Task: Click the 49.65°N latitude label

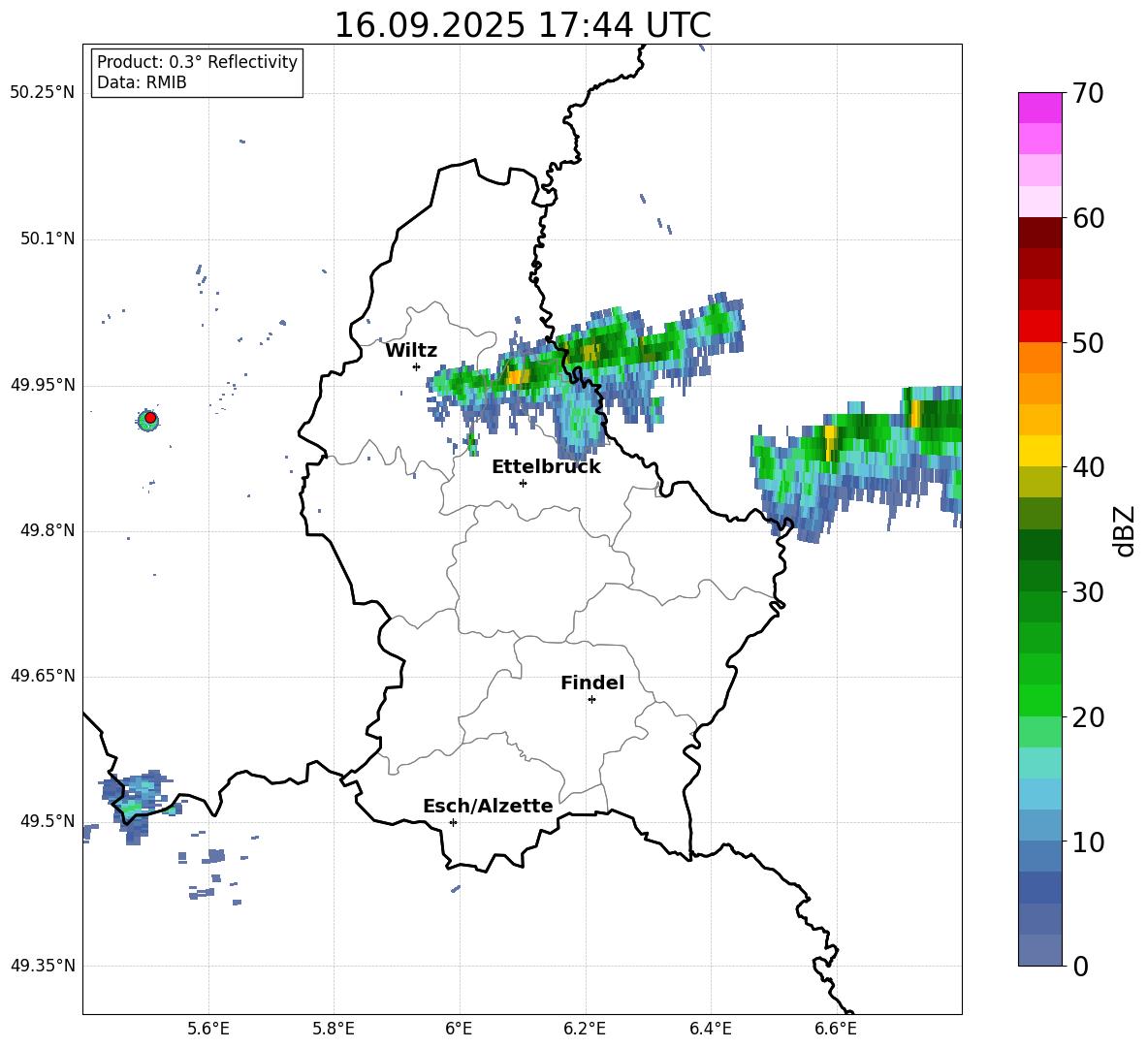Action: click(43, 676)
